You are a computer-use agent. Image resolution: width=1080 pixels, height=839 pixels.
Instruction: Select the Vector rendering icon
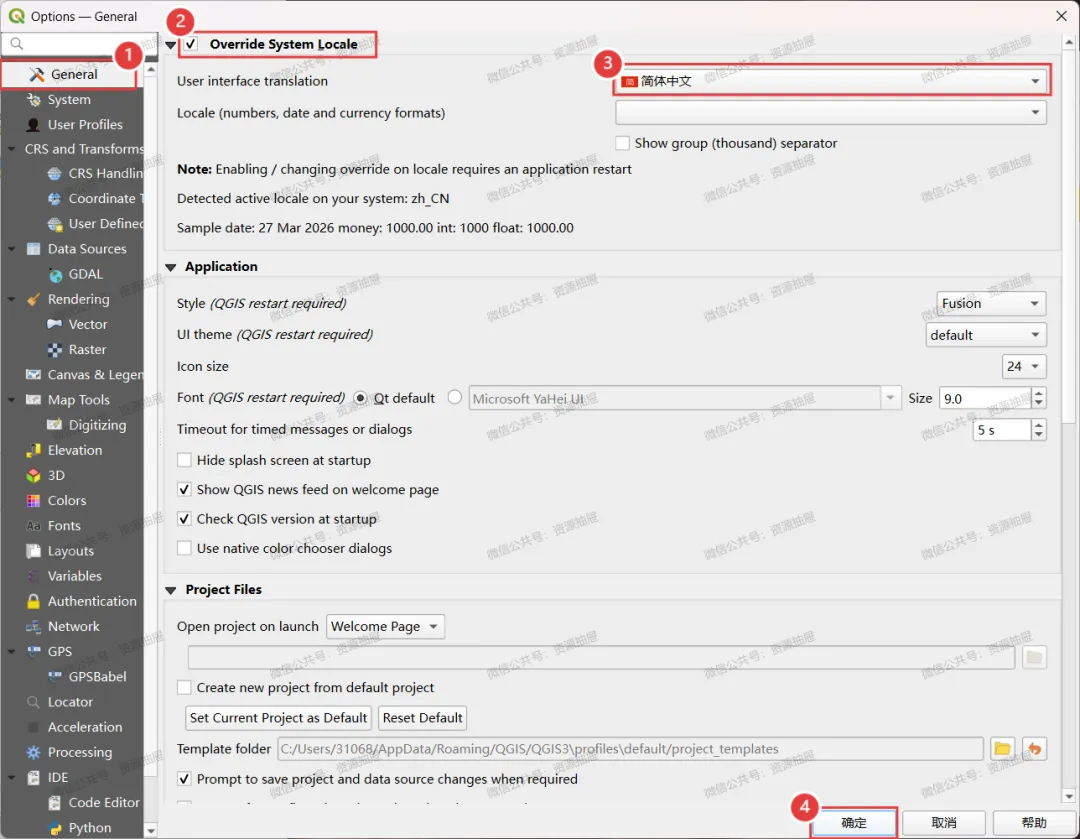tap(54, 324)
